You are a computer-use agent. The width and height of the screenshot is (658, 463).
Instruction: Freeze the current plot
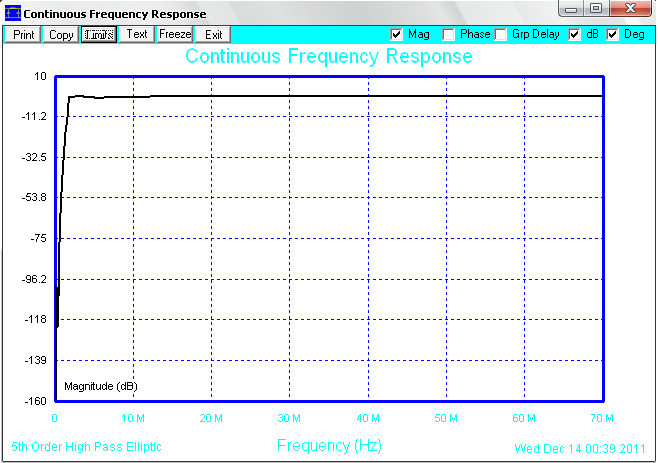tap(175, 34)
